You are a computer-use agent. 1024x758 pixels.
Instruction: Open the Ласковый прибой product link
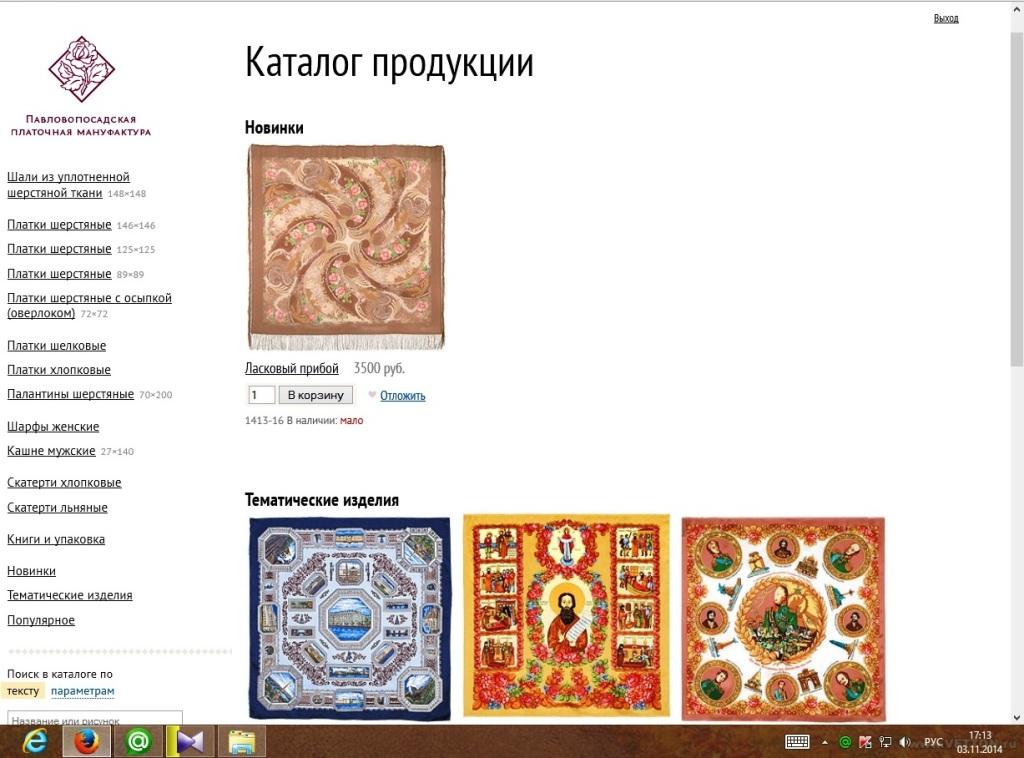coord(292,369)
